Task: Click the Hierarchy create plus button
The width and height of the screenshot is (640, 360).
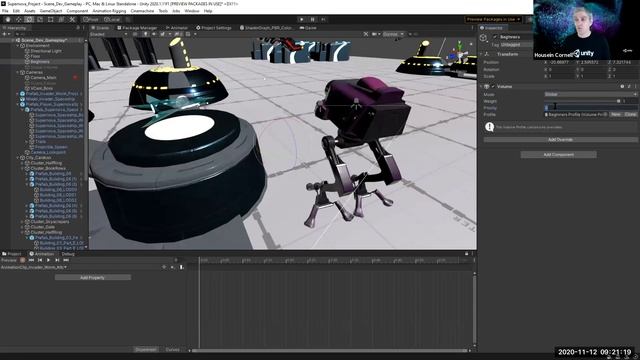Action: (5, 34)
